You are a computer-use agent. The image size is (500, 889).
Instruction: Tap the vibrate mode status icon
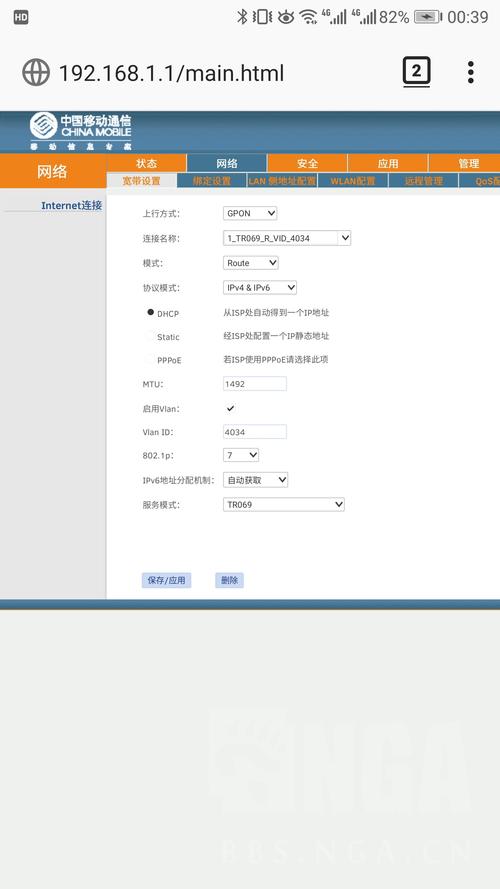(262, 17)
